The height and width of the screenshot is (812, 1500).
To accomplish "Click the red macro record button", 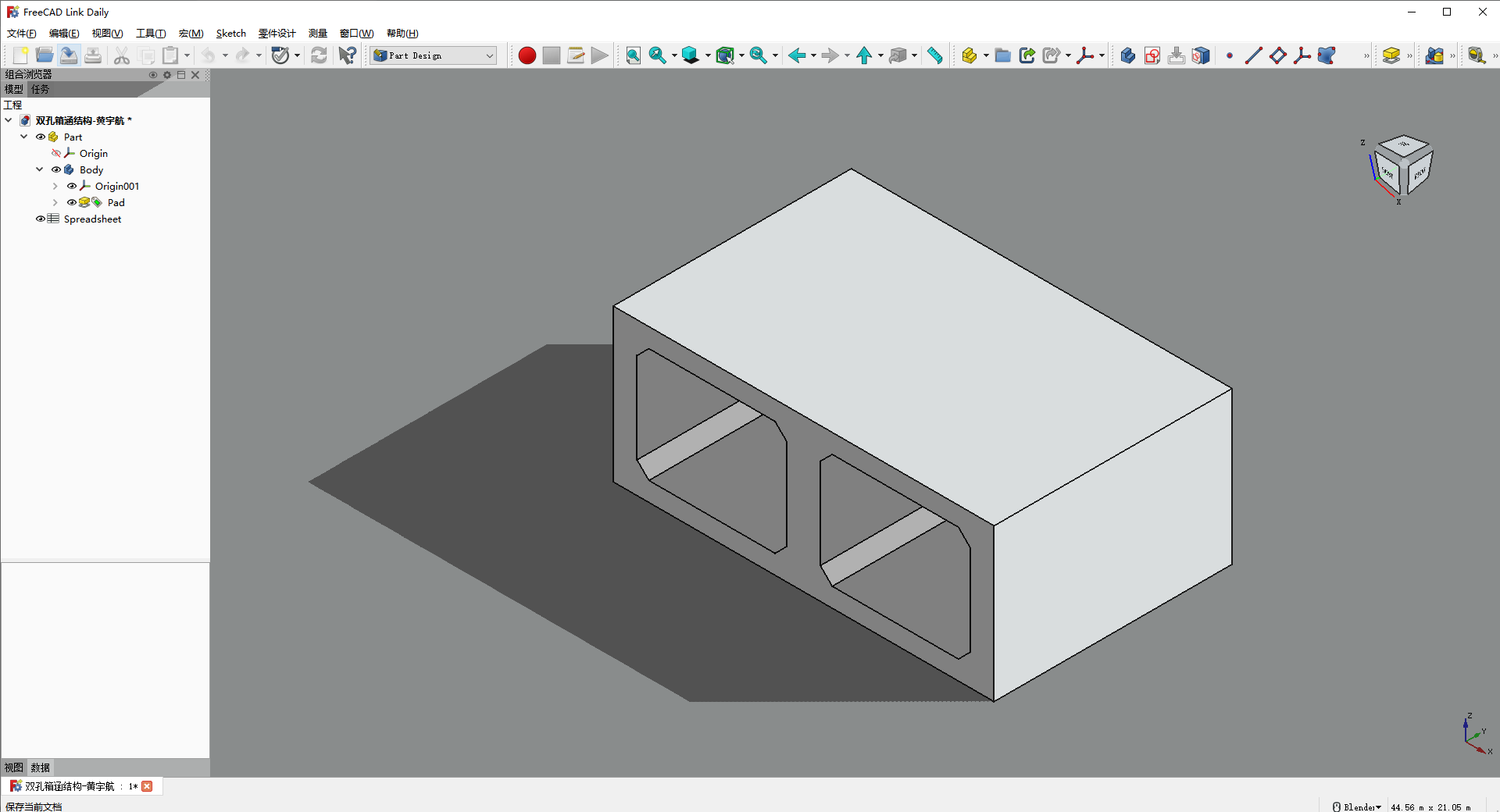I will click(527, 55).
